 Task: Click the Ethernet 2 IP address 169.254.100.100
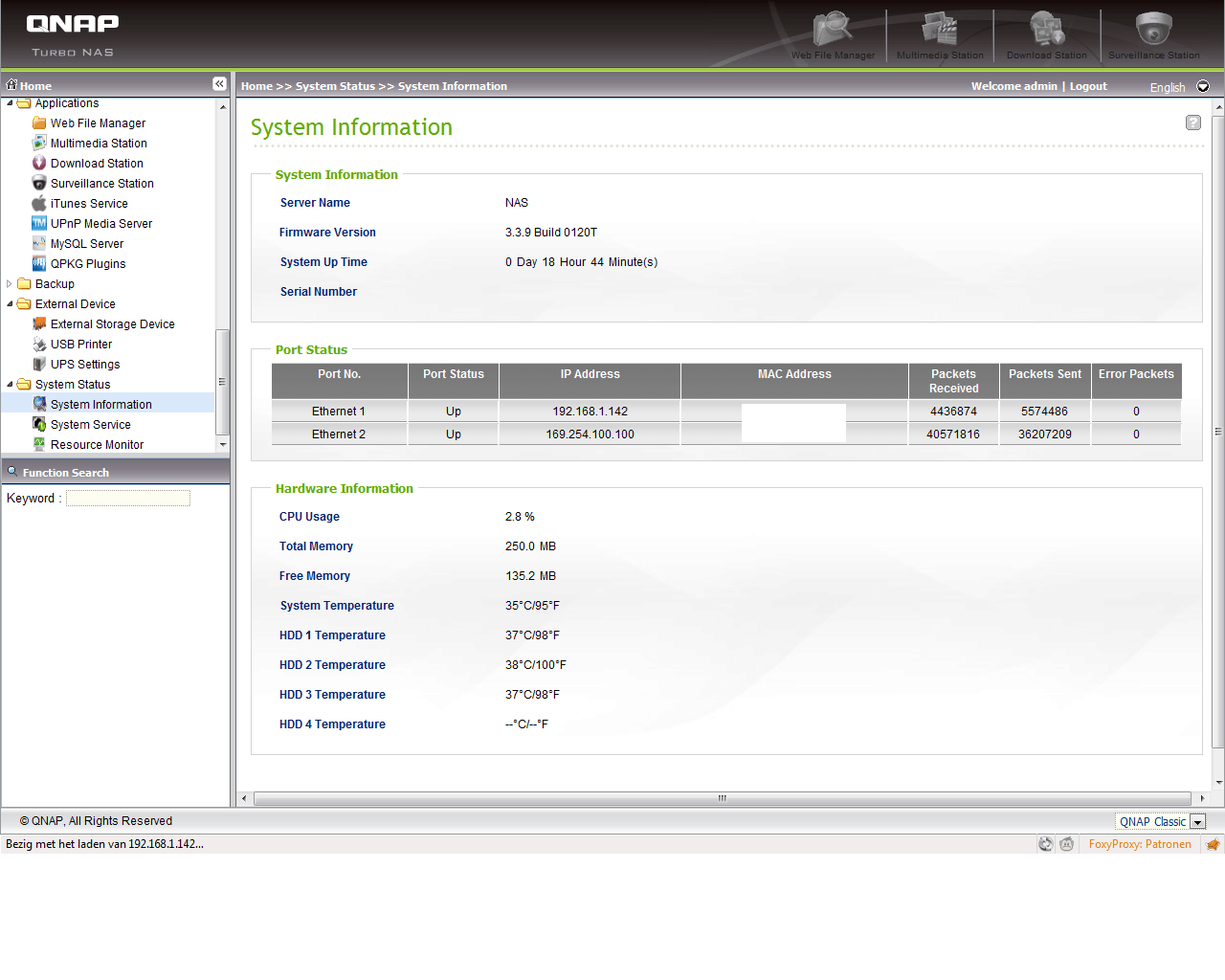(x=590, y=434)
